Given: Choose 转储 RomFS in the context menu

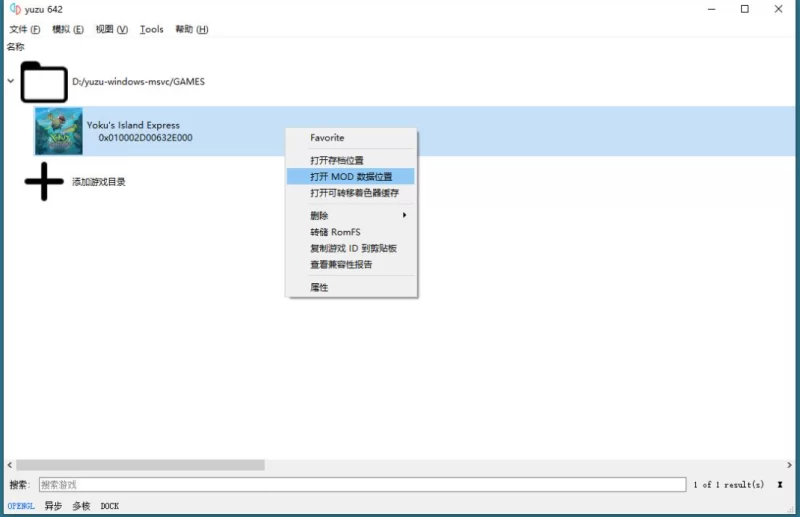Looking at the screenshot, I should pos(351,232).
